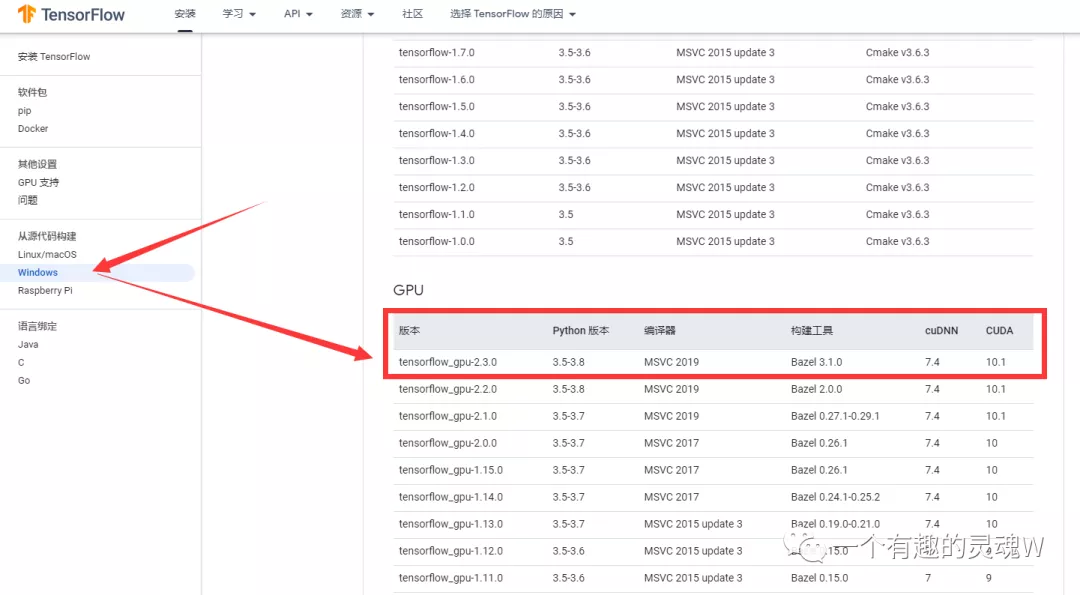
Task: Select the Windows sidebar item
Action: point(96,273)
